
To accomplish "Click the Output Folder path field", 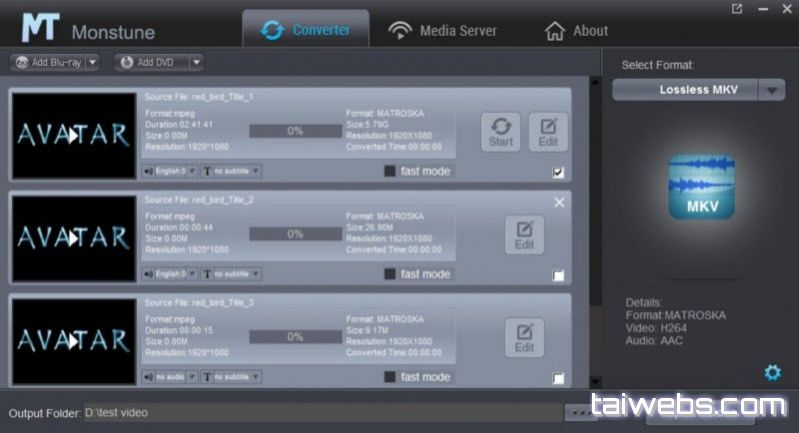I will click(320, 412).
